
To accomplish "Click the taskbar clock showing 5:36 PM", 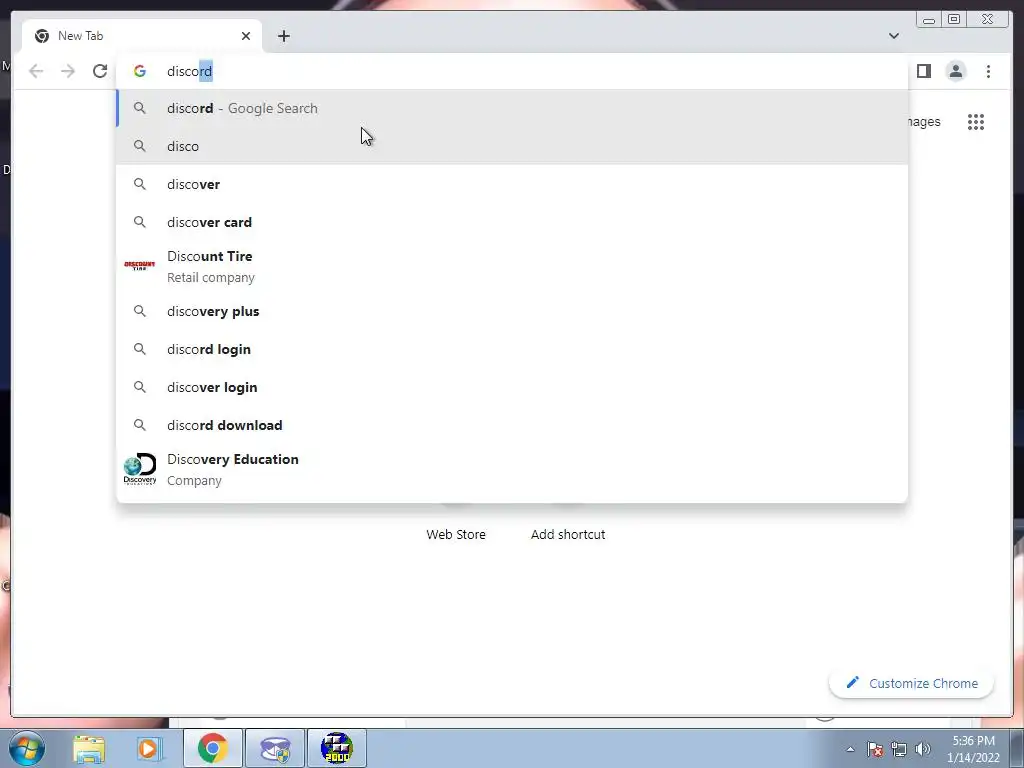I will 973,749.
